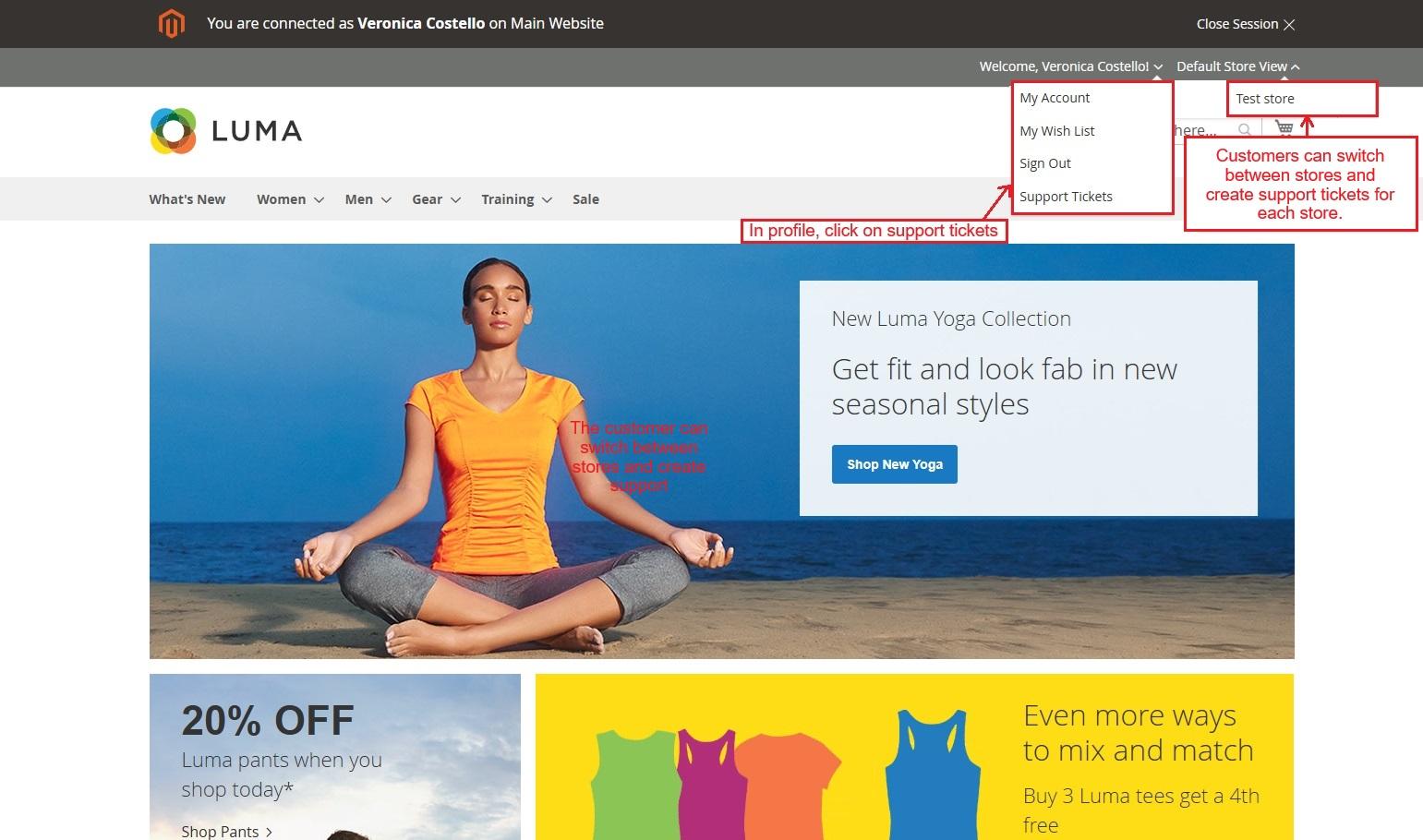The image size is (1423, 840).
Task: Click the search magnifier icon
Action: coord(1245,130)
